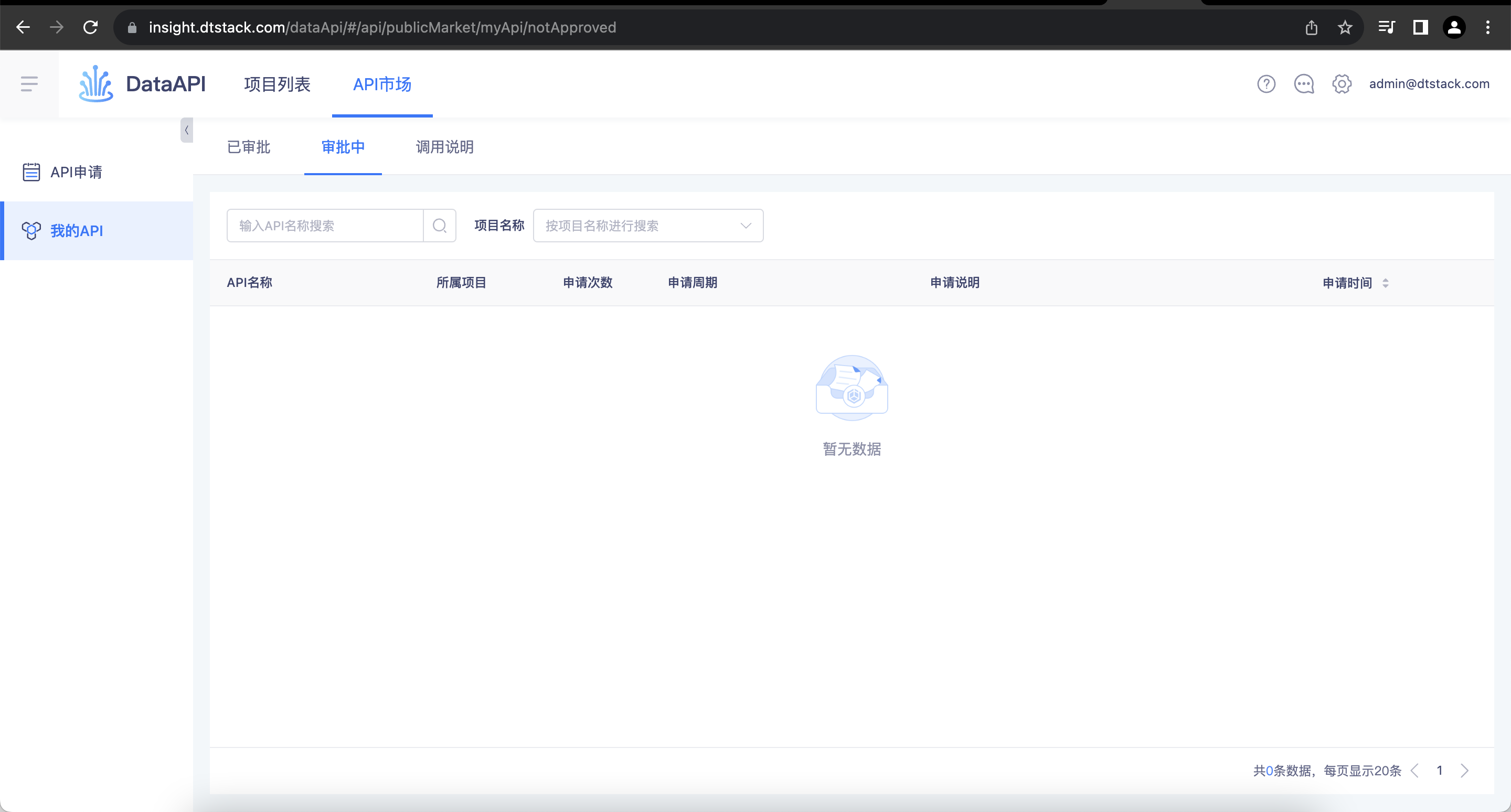
Task: Open the 按项目名称进行搜索 select box
Action: (x=648, y=226)
